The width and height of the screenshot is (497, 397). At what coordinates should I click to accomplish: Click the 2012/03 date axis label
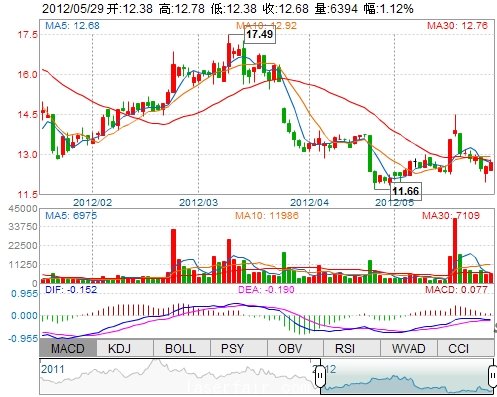point(199,202)
